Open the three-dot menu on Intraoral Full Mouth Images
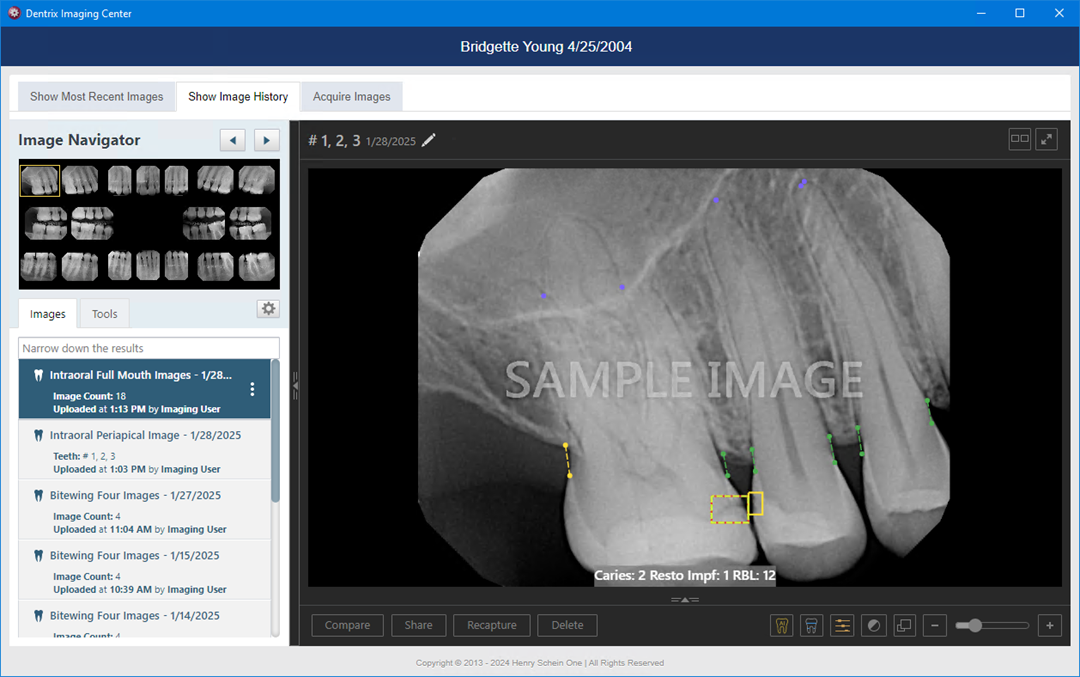Image resolution: width=1080 pixels, height=677 pixels. coord(252,389)
